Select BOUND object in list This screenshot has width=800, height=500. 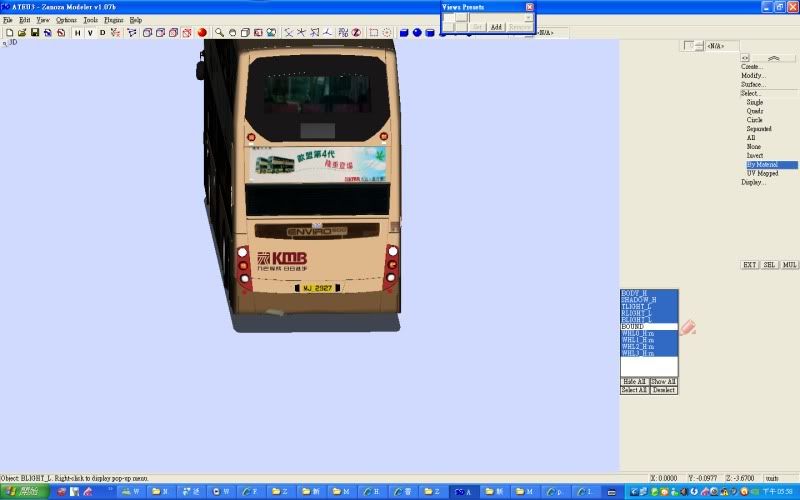(x=649, y=327)
